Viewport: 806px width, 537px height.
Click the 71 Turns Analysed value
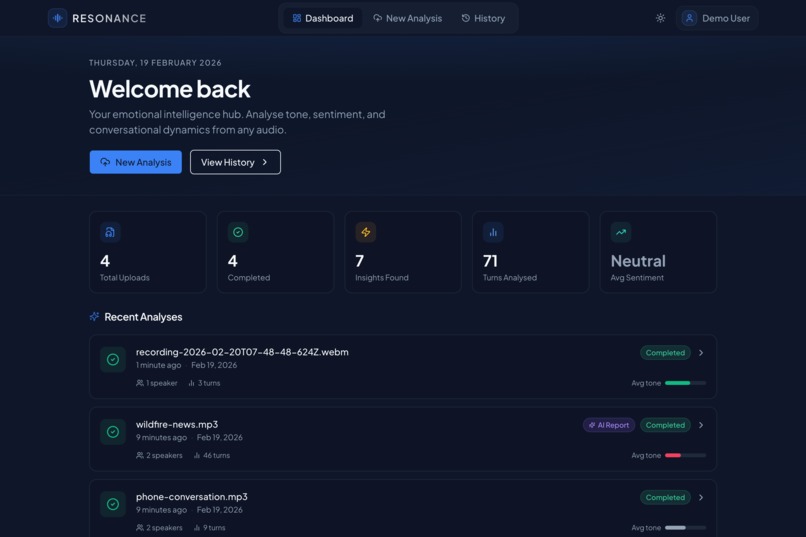490,261
